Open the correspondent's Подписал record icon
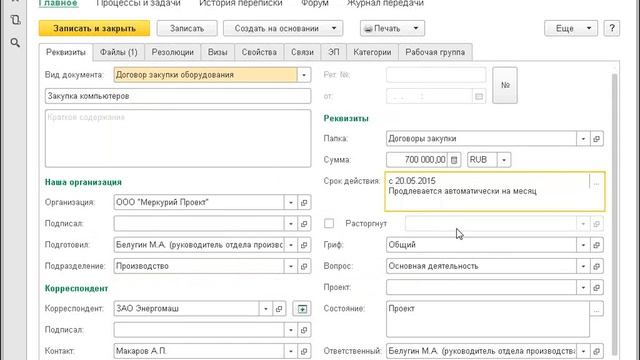 pyautogui.click(x=304, y=330)
